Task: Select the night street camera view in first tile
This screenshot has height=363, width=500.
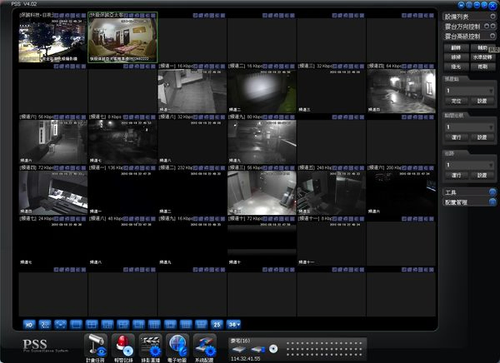Action: tap(53, 40)
